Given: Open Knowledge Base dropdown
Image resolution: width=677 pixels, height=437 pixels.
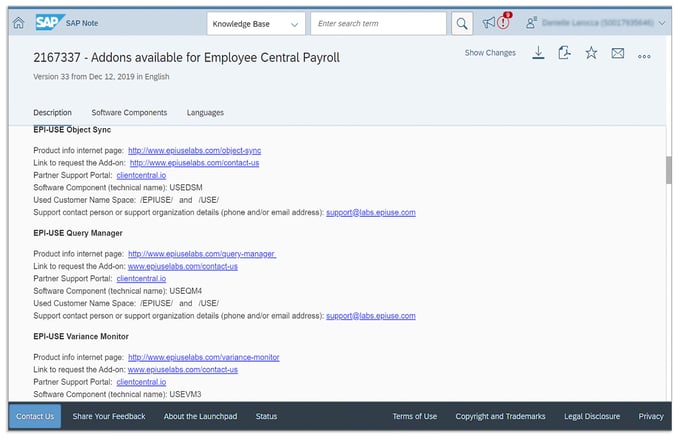Looking at the screenshot, I should [256, 24].
